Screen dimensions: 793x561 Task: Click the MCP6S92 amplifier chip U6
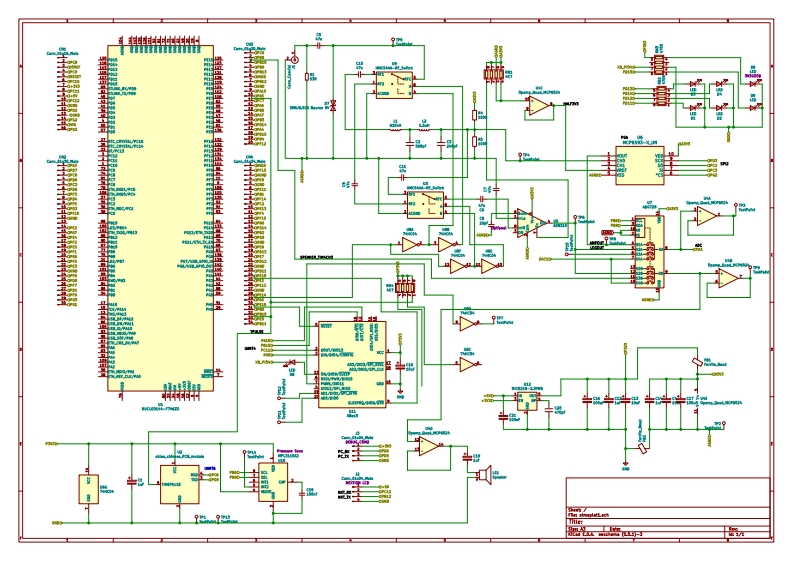pos(638,162)
